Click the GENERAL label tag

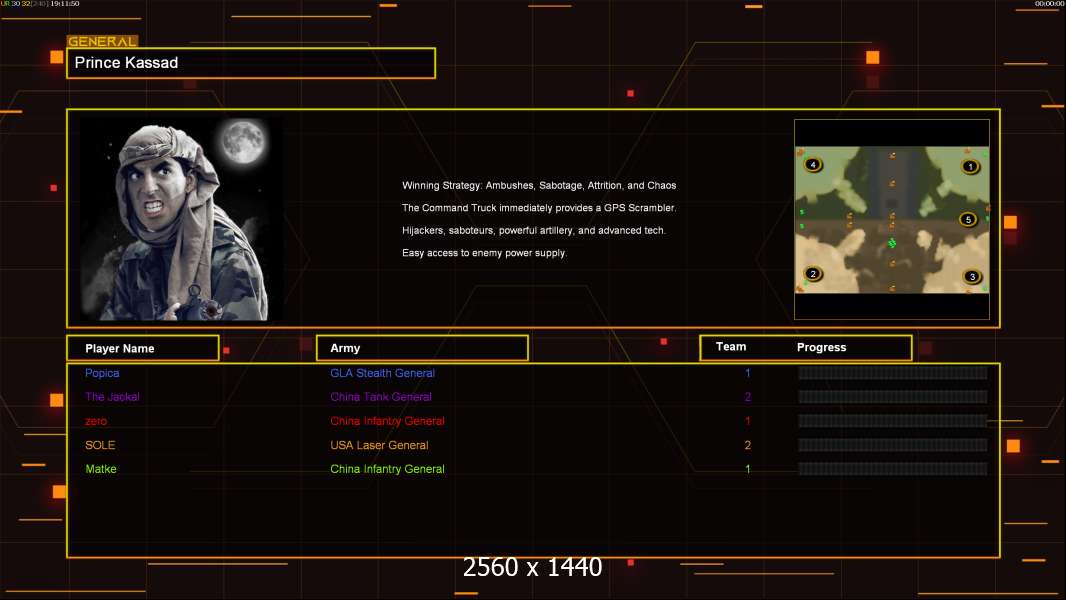point(102,41)
